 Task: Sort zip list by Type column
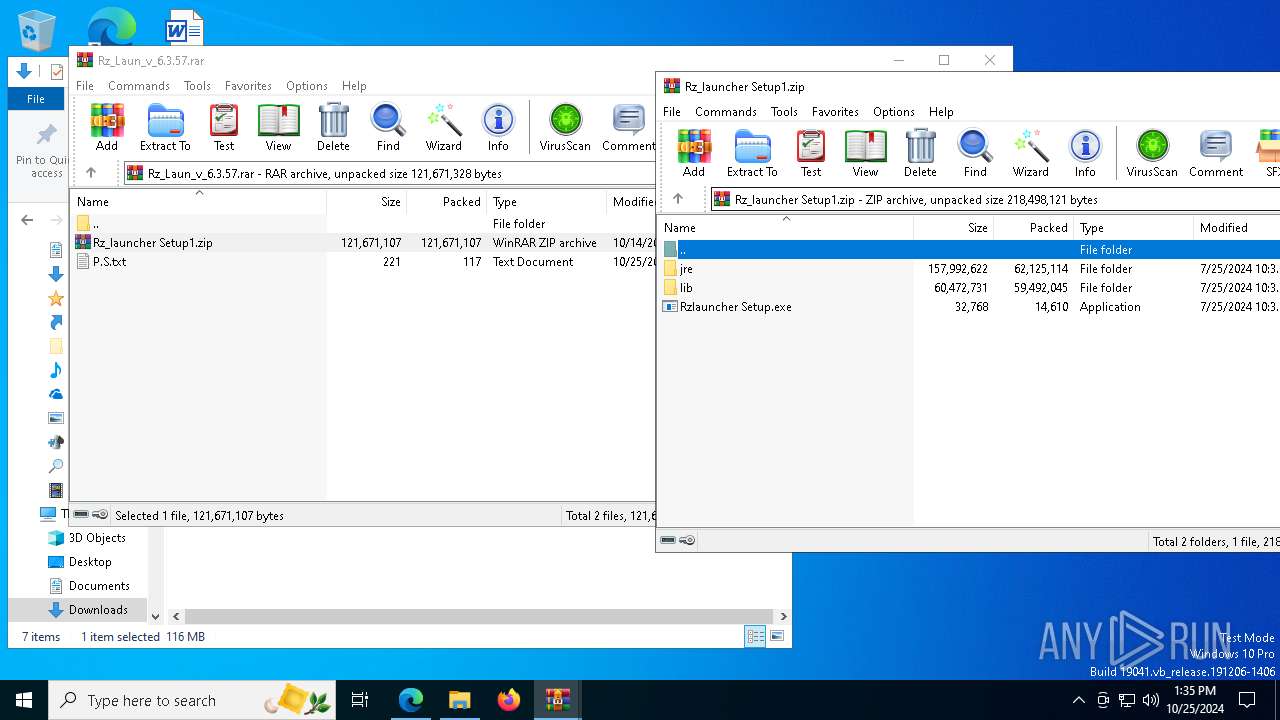pos(1133,228)
